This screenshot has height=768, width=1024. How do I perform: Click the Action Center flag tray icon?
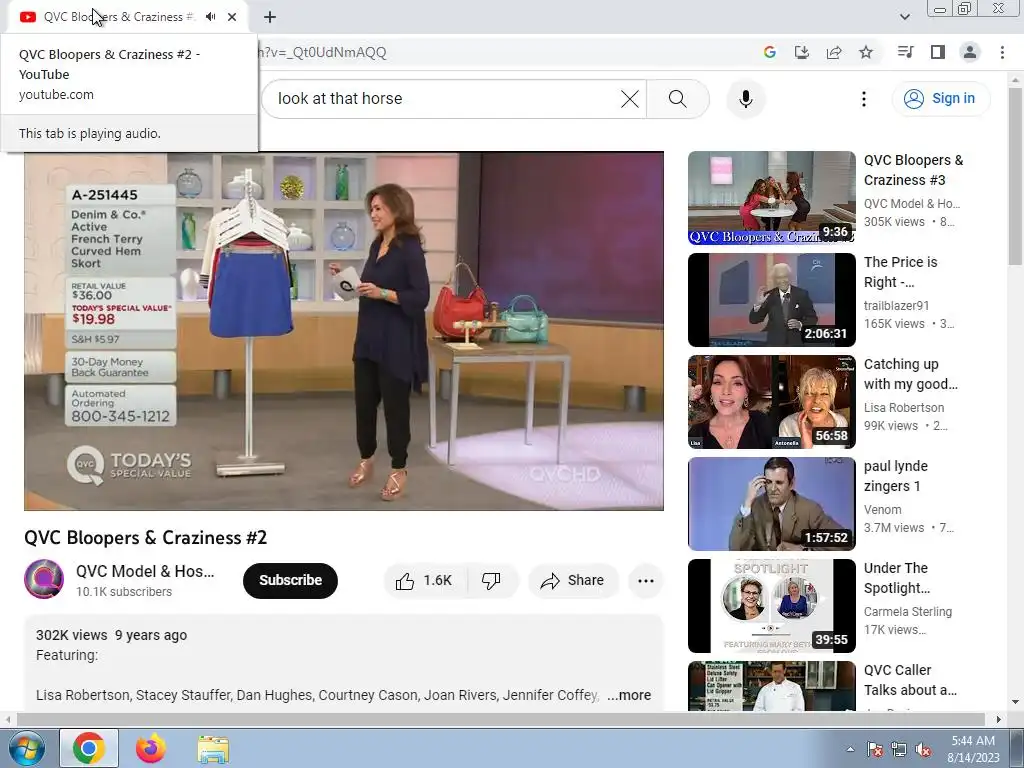coord(874,749)
